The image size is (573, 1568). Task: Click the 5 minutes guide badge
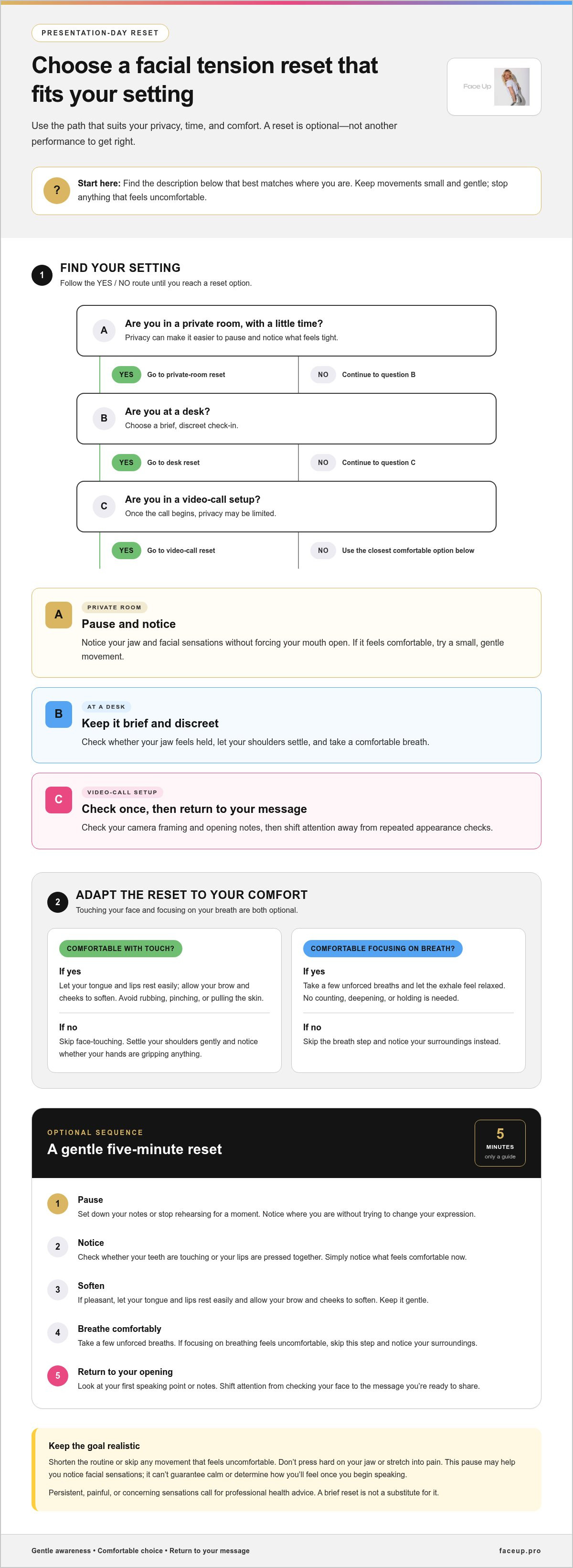(500, 1143)
